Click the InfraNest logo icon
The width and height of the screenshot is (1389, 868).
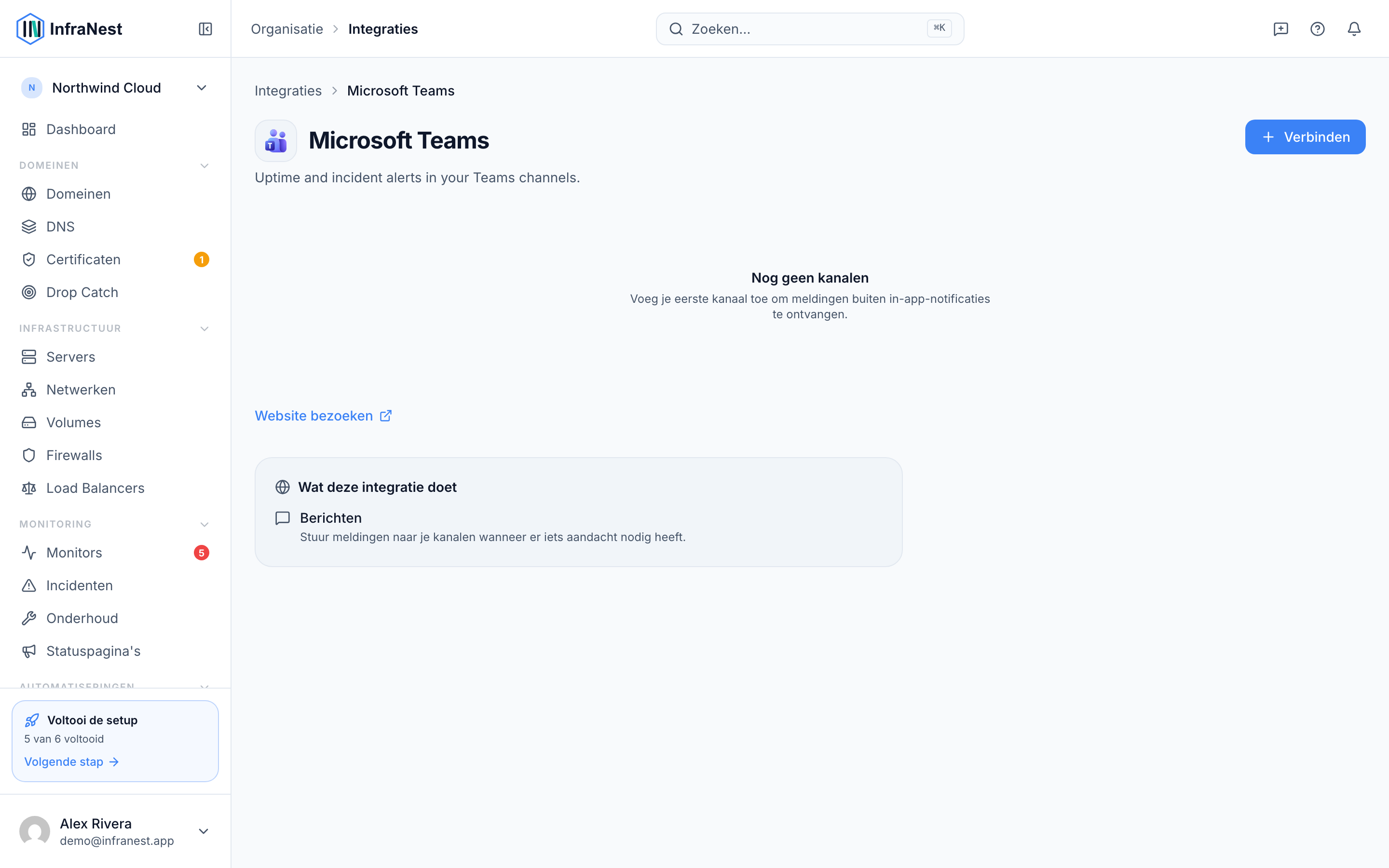click(30, 29)
